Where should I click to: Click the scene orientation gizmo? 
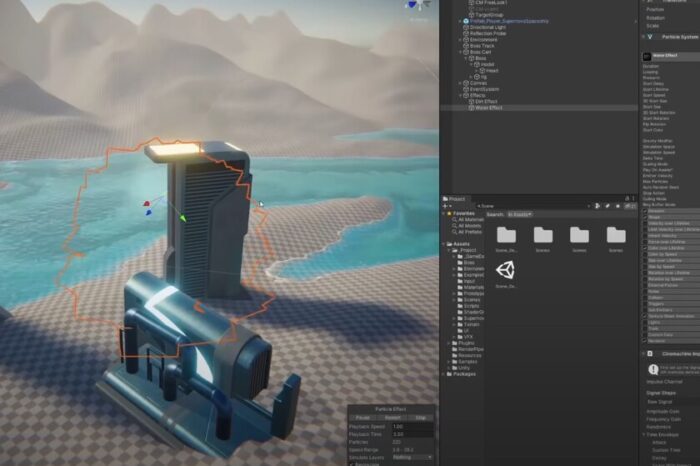[x=417, y=5]
